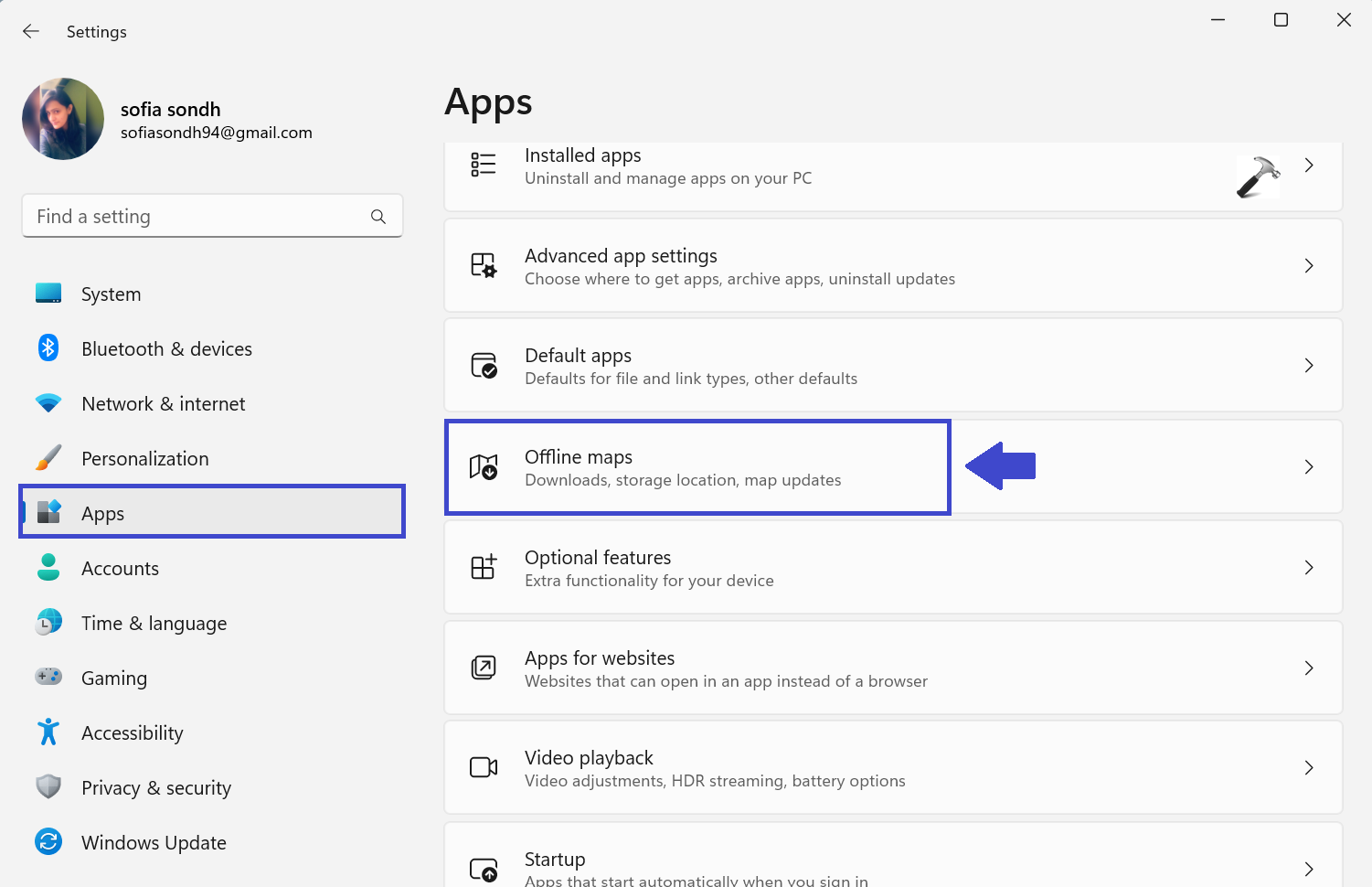Focus the Find a setting search box
The width and height of the screenshot is (1372, 887).
tap(197, 217)
